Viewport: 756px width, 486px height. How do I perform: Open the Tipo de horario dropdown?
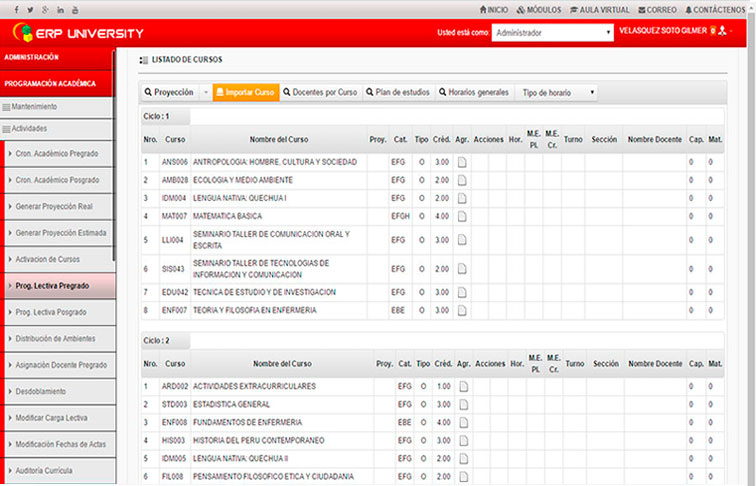pyautogui.click(x=557, y=93)
